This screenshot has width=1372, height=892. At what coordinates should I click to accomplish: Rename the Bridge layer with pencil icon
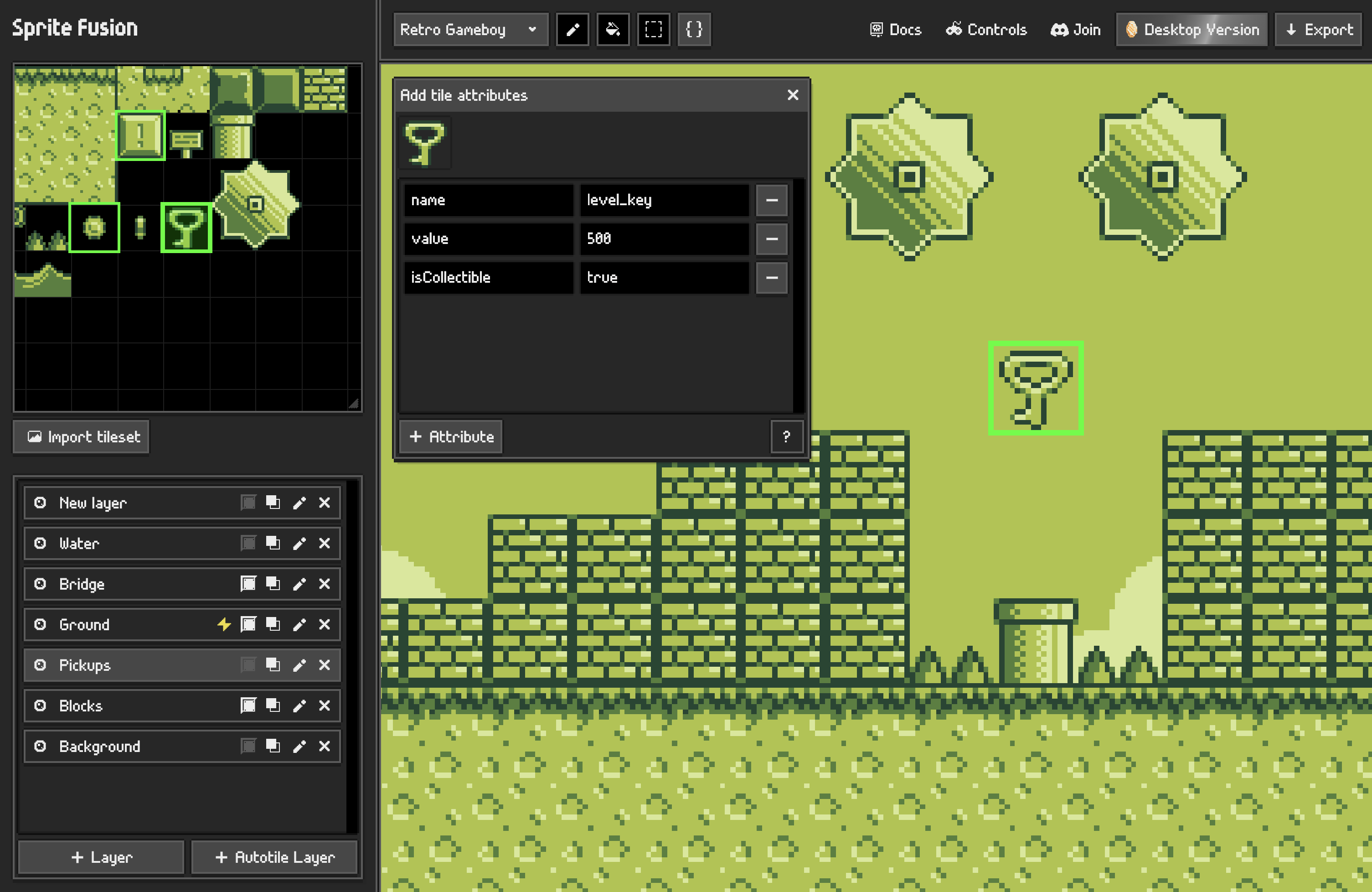299,584
